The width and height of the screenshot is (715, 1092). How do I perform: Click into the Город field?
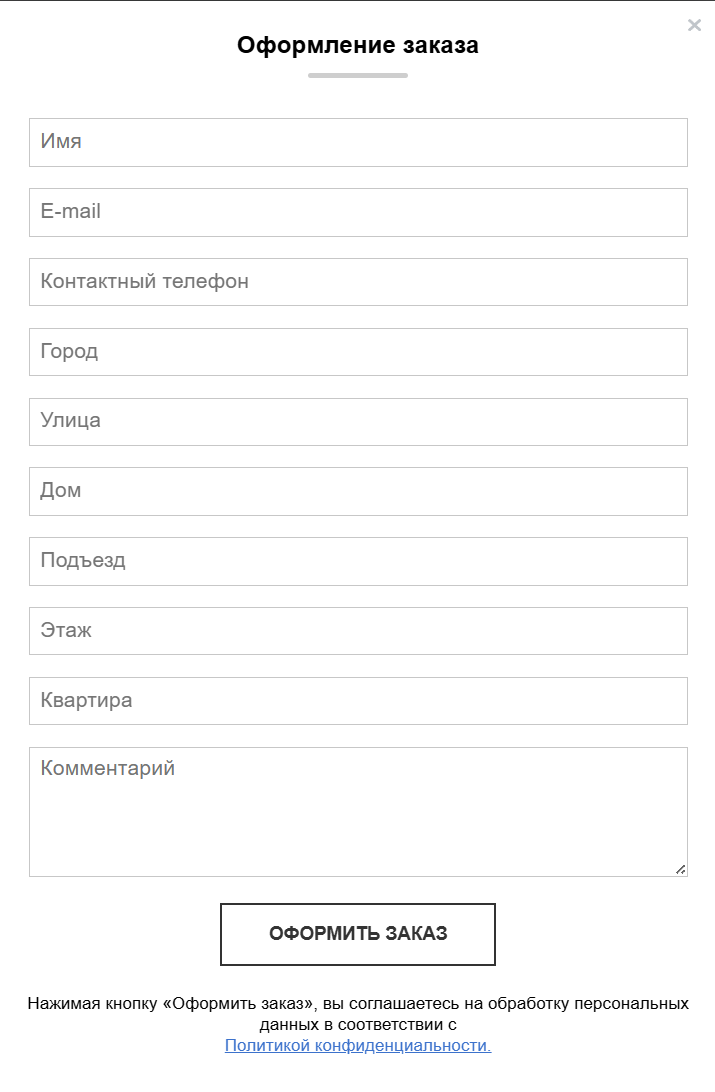pos(358,352)
